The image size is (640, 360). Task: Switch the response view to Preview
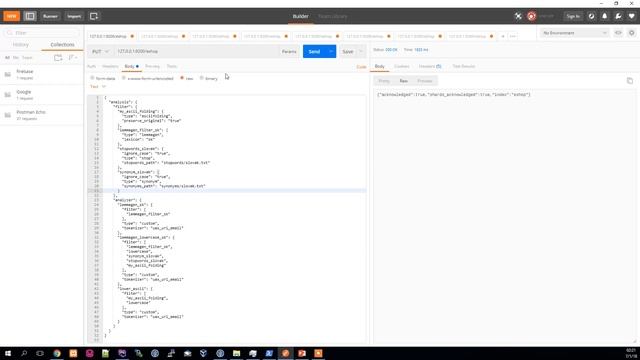(x=424, y=81)
